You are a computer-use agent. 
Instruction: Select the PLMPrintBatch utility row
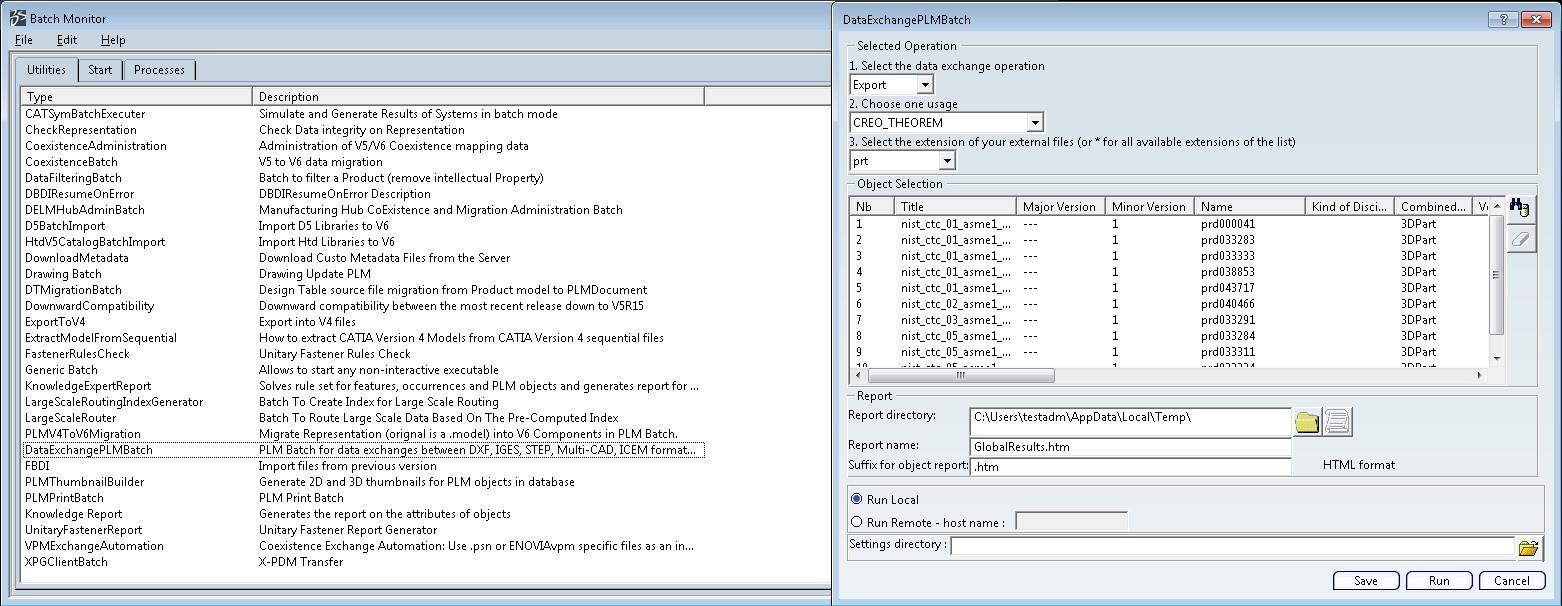363,498
